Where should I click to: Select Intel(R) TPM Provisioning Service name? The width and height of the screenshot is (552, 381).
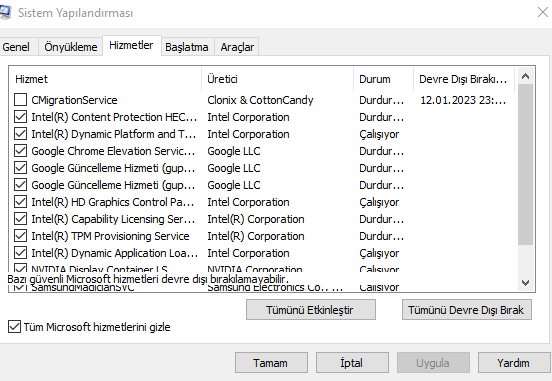click(x=110, y=236)
